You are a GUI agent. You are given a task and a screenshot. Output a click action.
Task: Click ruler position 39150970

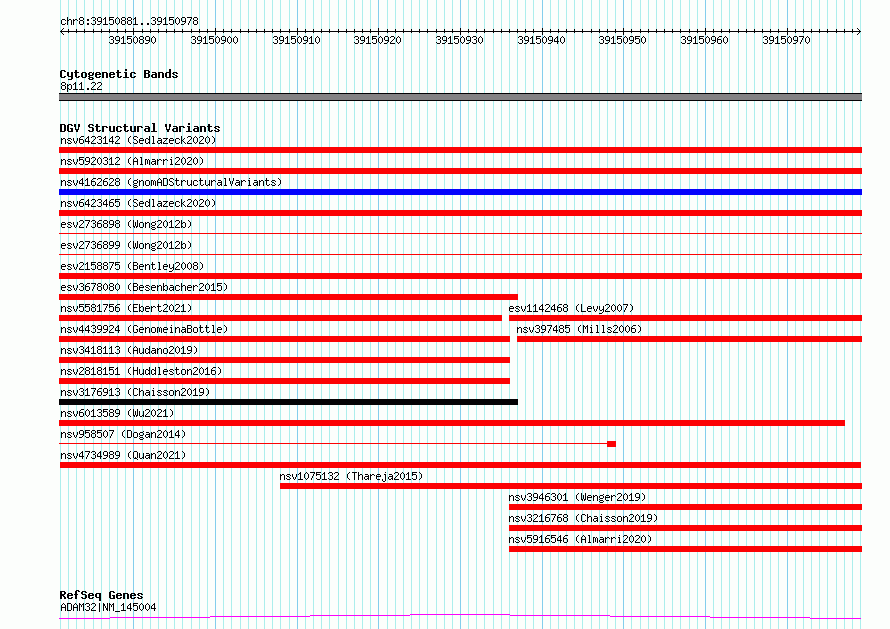(786, 40)
